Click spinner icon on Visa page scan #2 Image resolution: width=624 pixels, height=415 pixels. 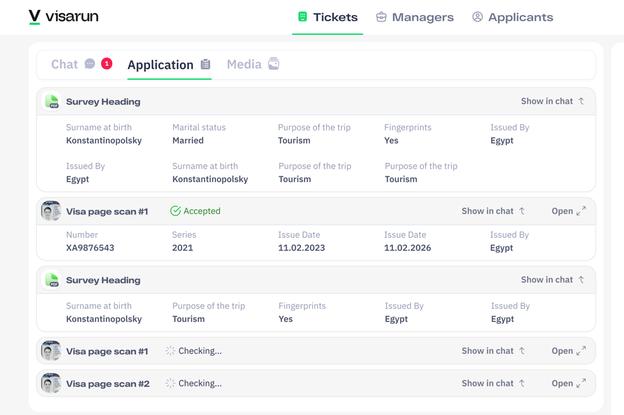coord(170,383)
